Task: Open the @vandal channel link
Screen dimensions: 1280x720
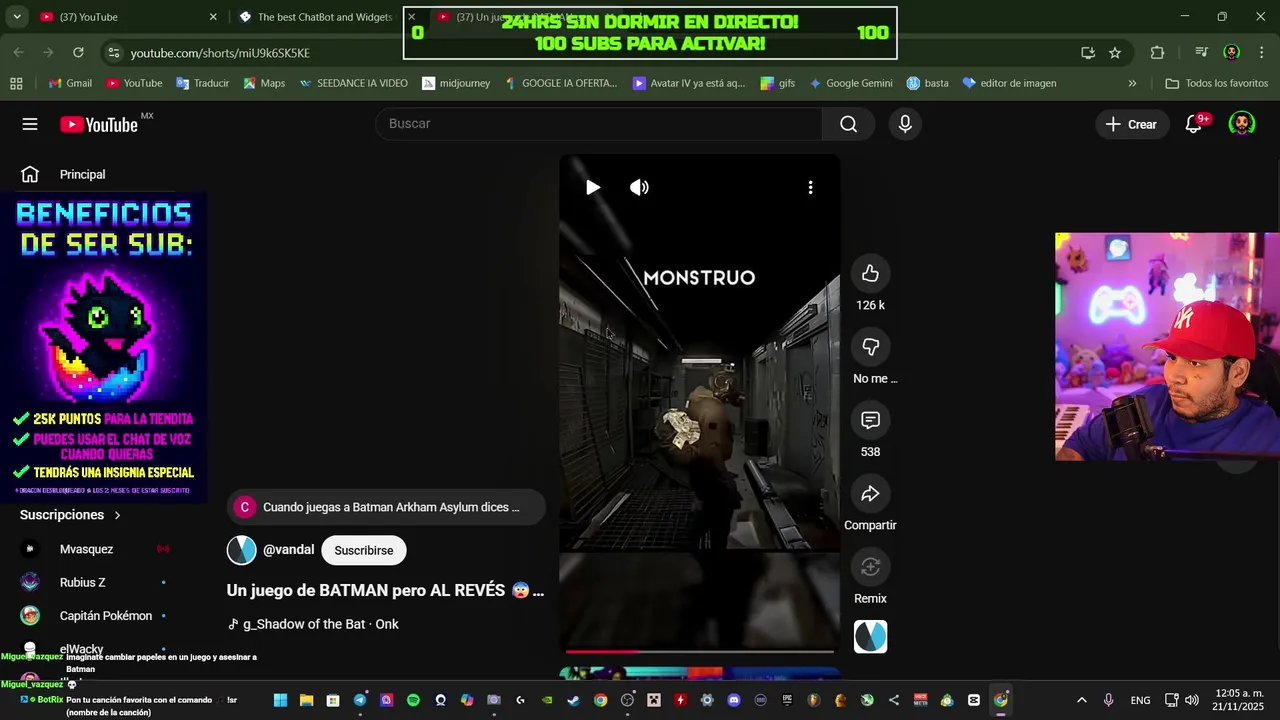Action: pyautogui.click(x=288, y=550)
